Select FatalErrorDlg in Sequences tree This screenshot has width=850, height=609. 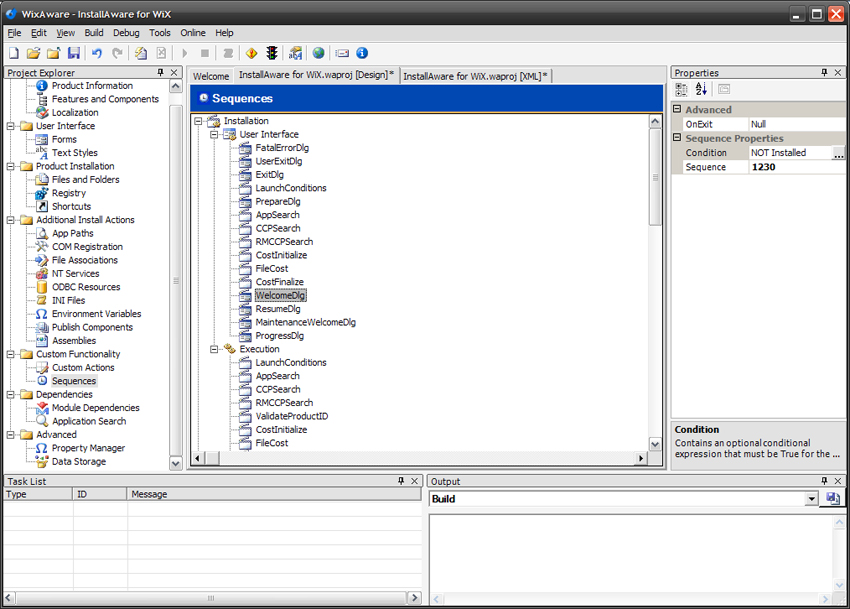coord(282,148)
